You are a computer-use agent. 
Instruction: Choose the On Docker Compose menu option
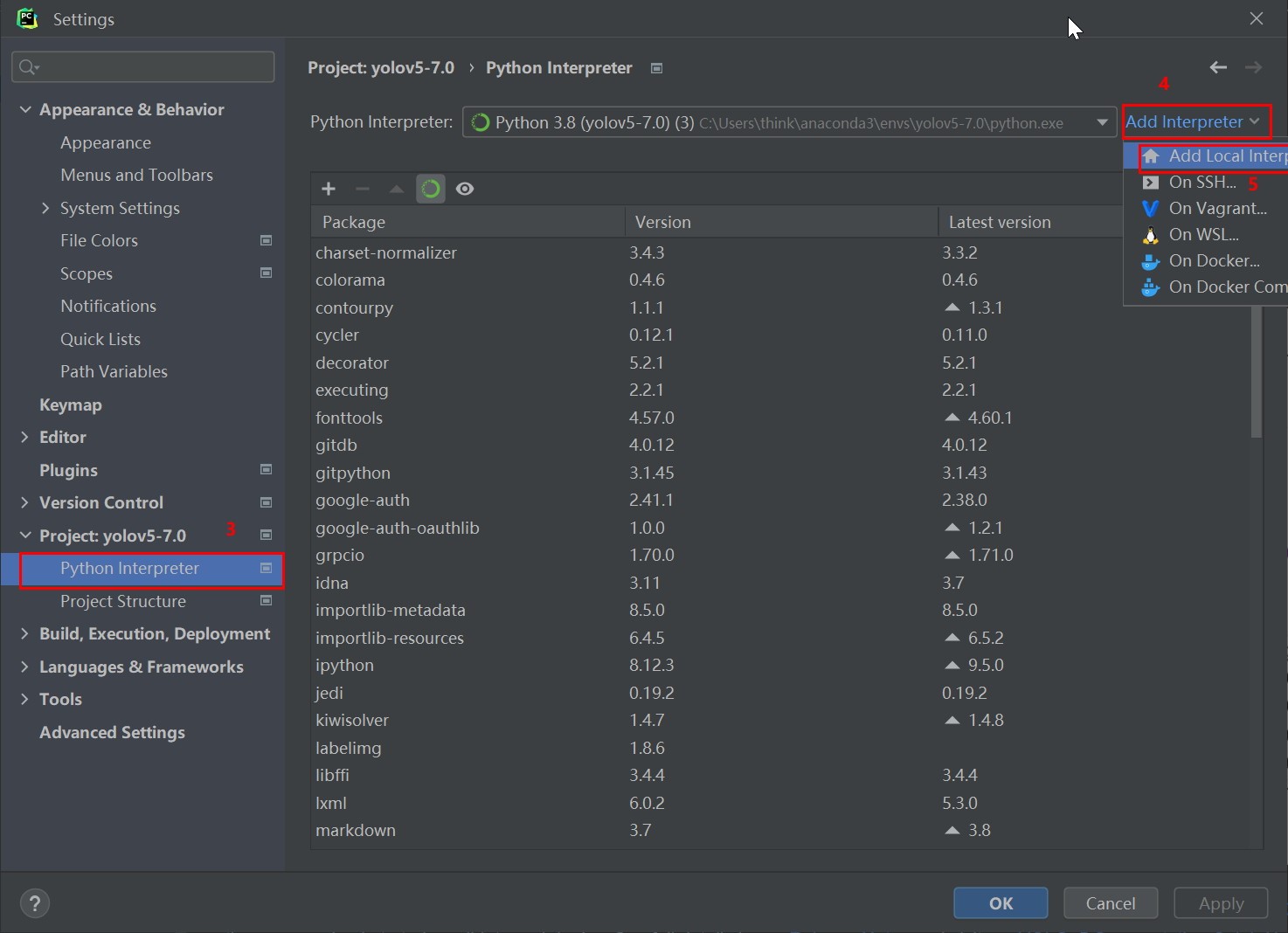coord(1206,287)
